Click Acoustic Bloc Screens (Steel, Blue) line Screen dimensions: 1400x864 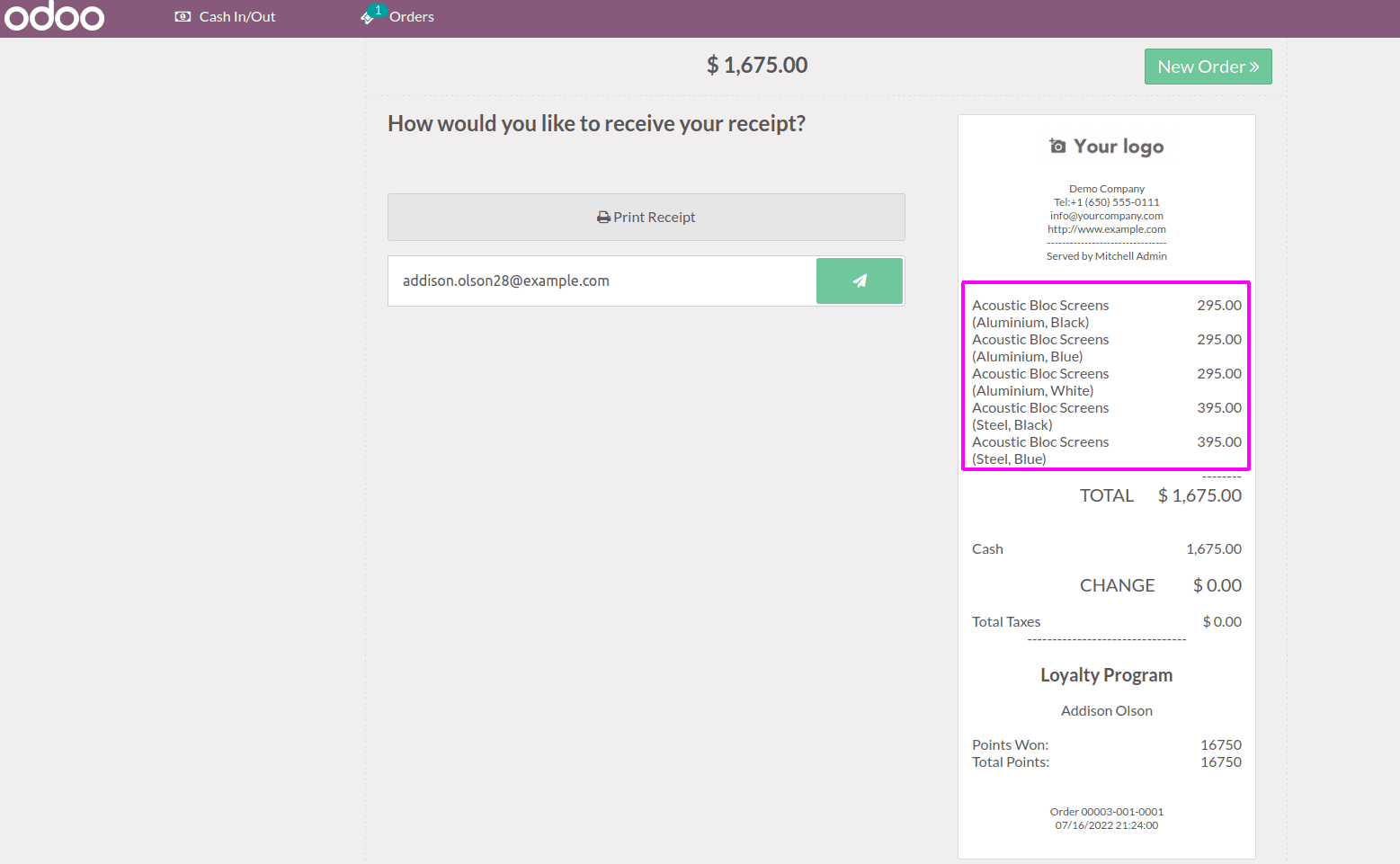(1106, 450)
